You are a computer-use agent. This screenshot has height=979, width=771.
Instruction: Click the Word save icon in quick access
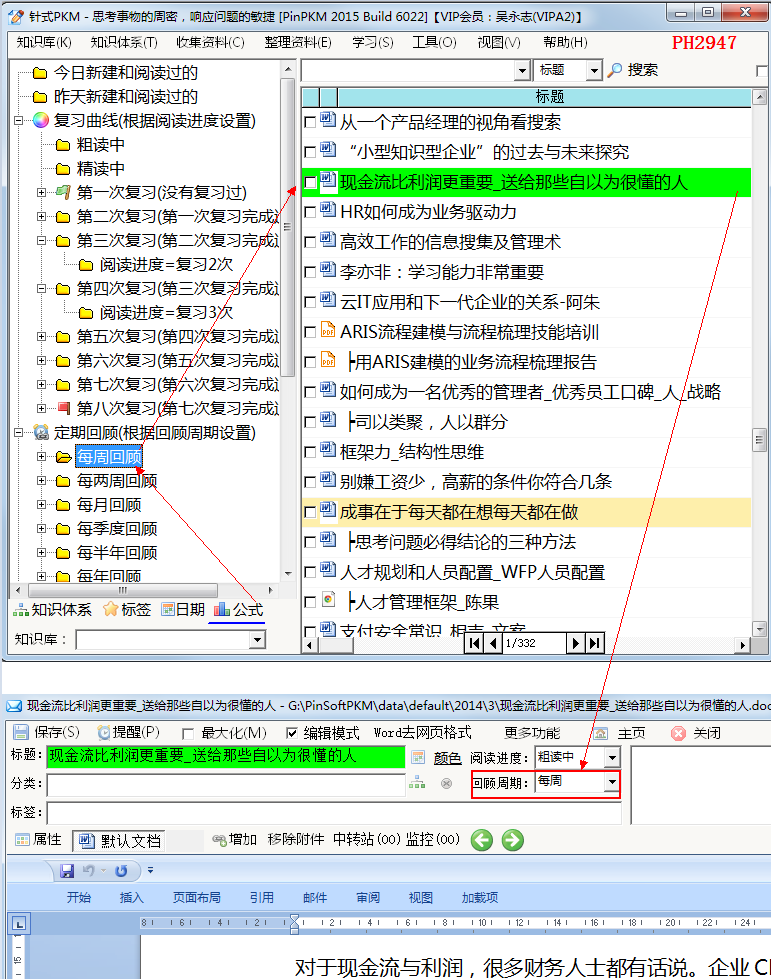tap(67, 870)
